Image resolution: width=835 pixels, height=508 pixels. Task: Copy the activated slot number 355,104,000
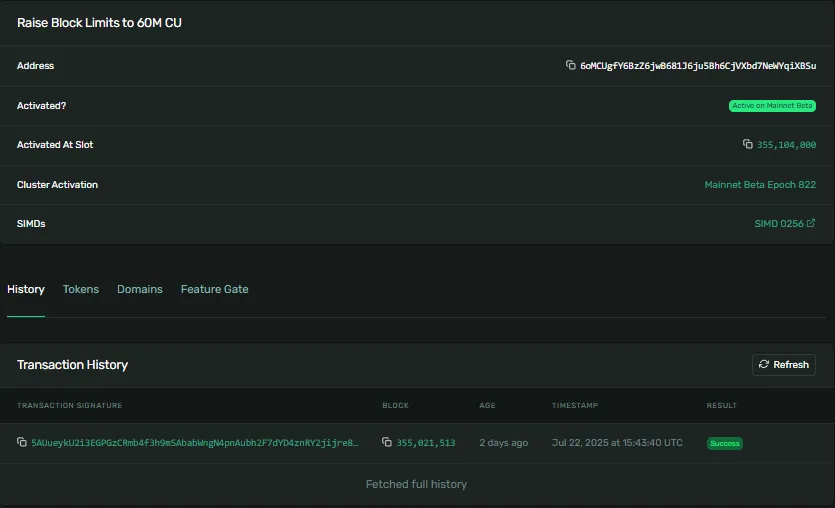click(748, 144)
